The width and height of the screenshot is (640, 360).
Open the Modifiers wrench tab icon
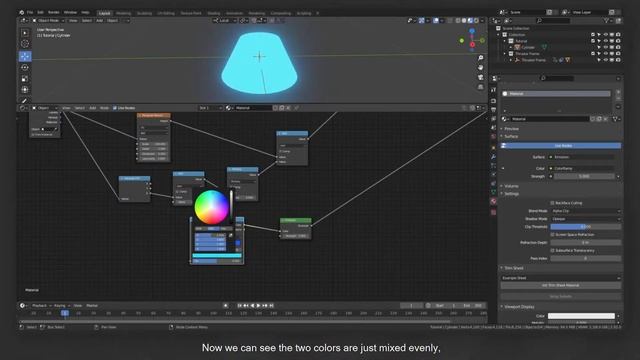click(x=493, y=156)
